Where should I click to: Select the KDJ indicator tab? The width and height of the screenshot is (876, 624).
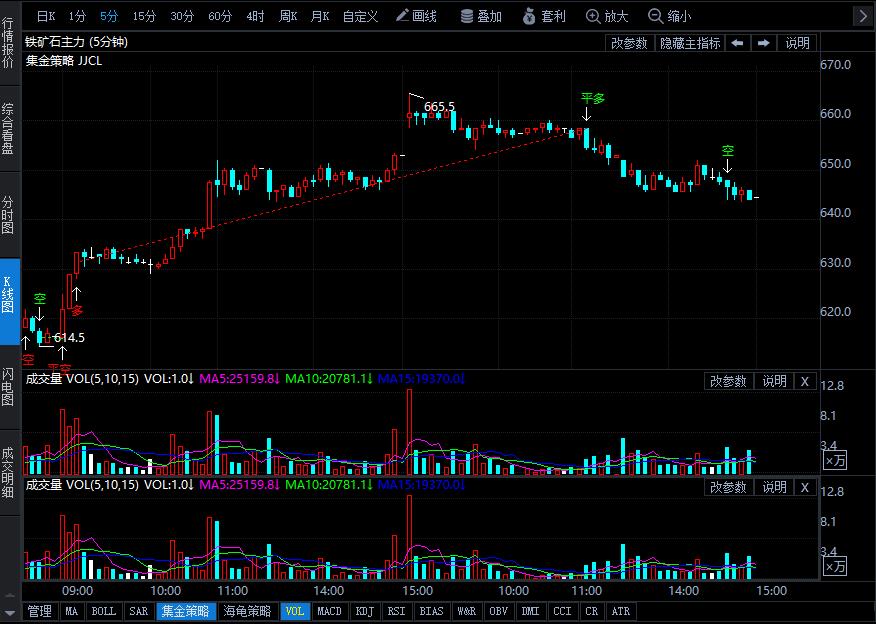pos(364,611)
